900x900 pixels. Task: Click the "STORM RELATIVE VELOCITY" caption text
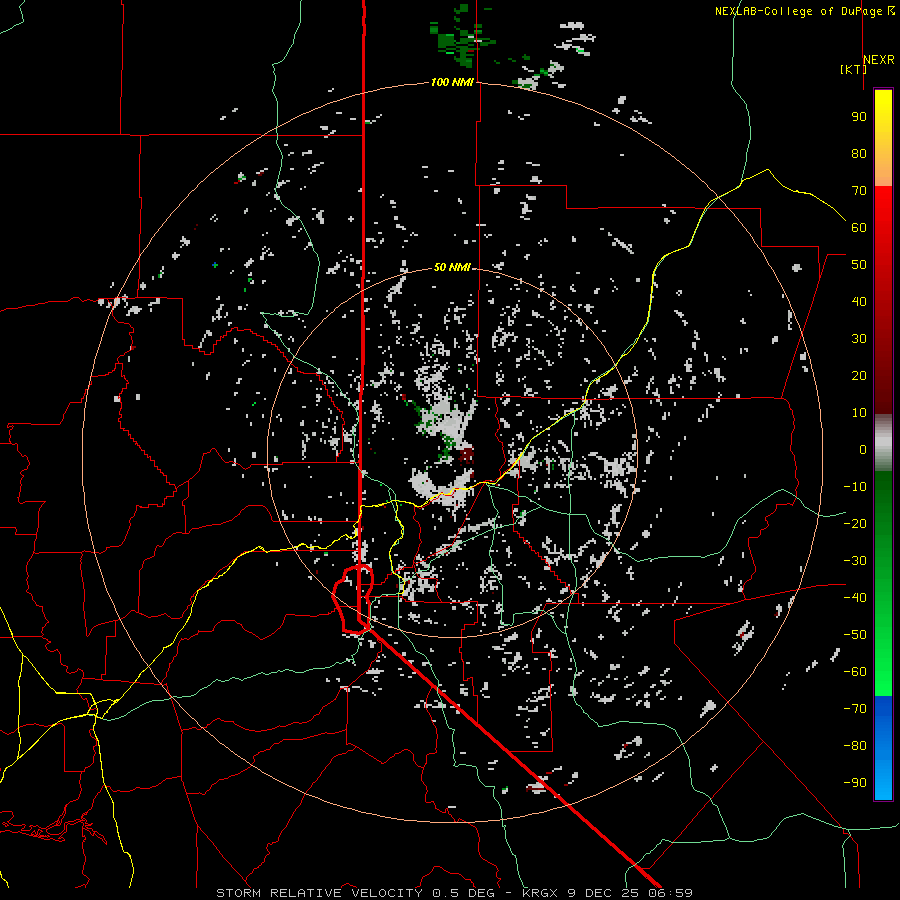319,893
